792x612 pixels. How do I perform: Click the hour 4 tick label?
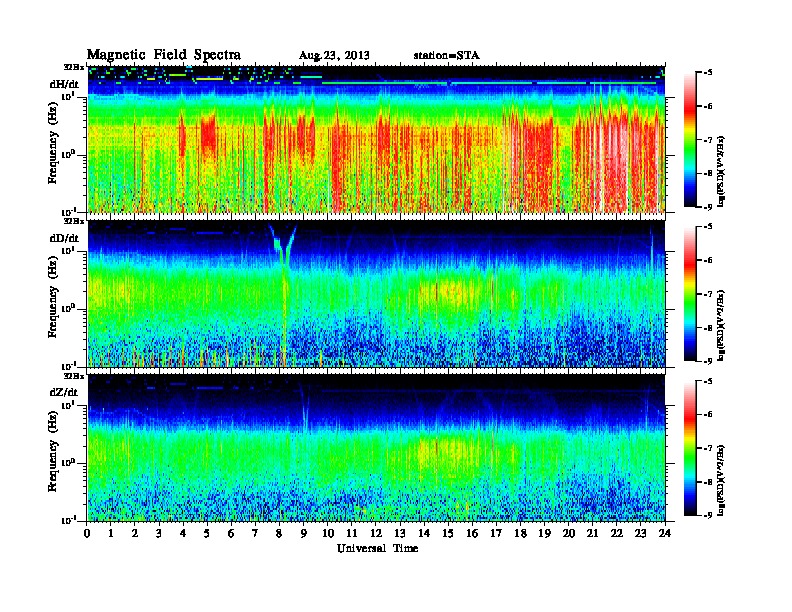(183, 533)
